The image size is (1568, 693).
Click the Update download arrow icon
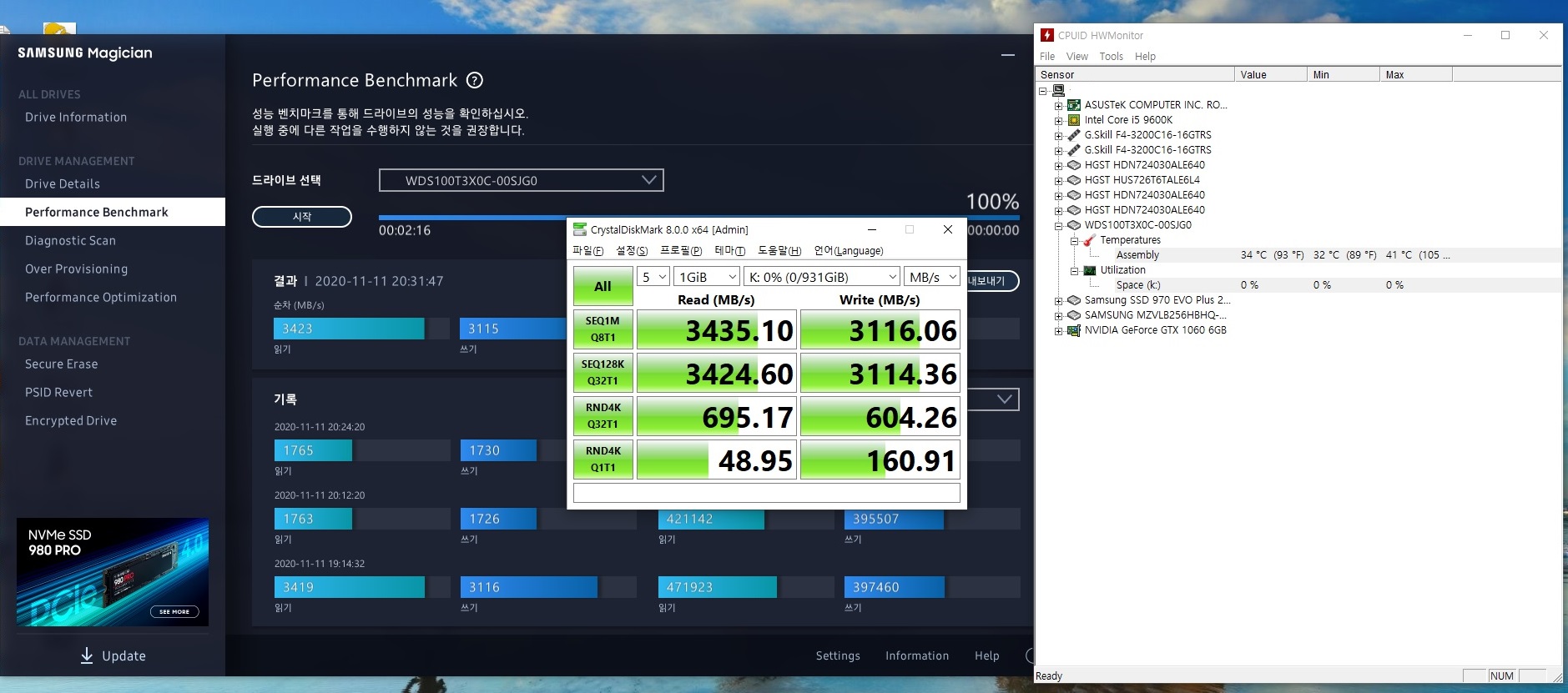coord(87,655)
